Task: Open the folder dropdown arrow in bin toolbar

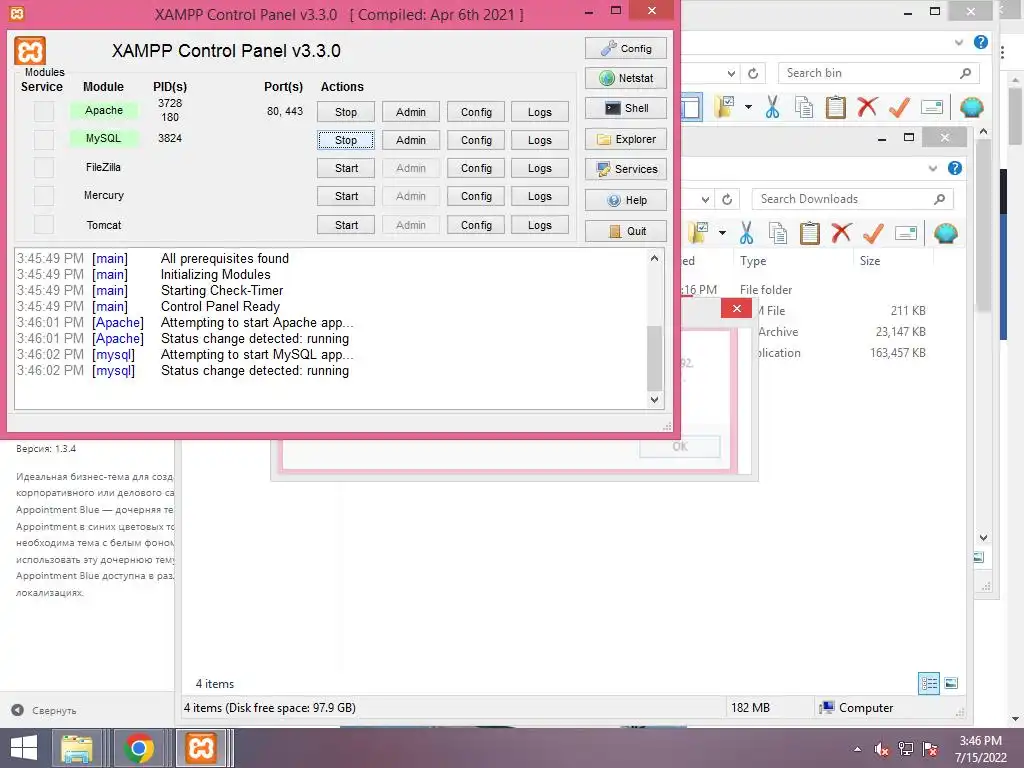Action: pyautogui.click(x=748, y=107)
